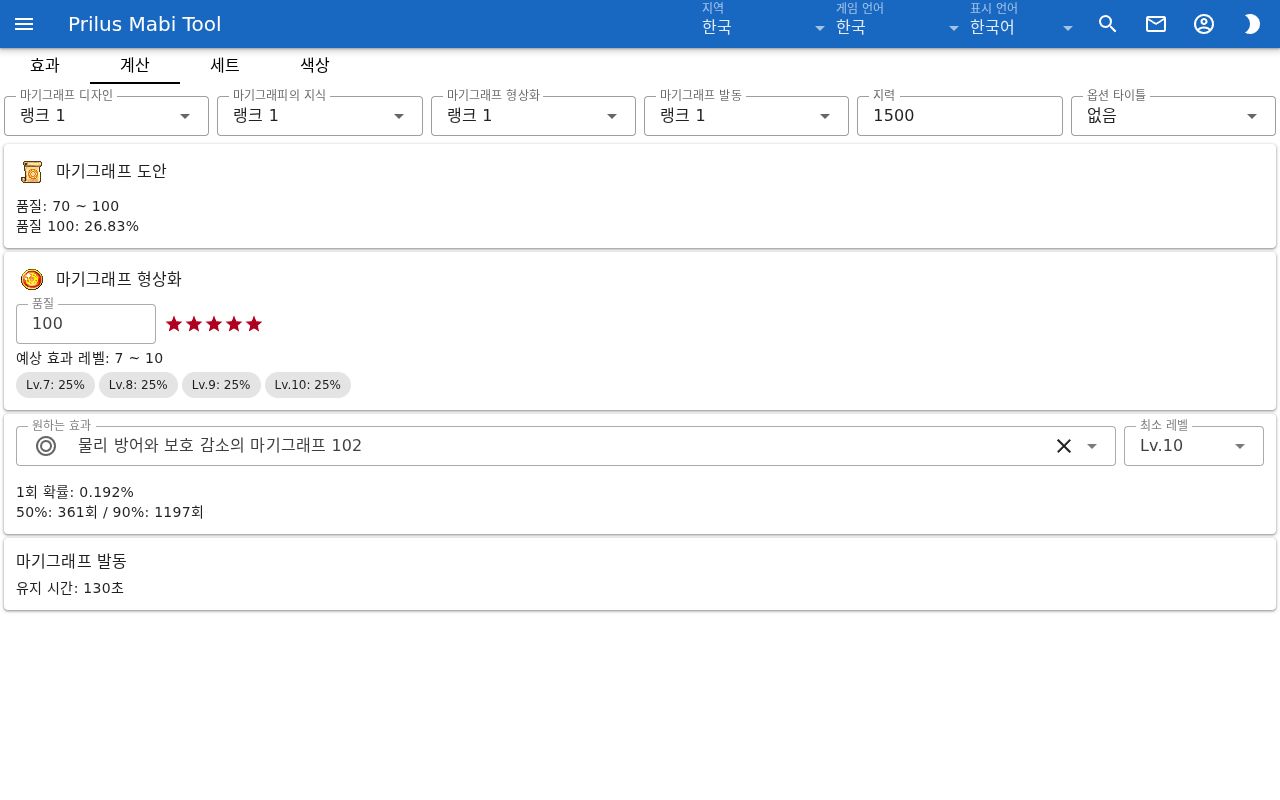Expand the 원하는 효과 options arrow
The width and height of the screenshot is (1280, 800).
(x=1092, y=446)
